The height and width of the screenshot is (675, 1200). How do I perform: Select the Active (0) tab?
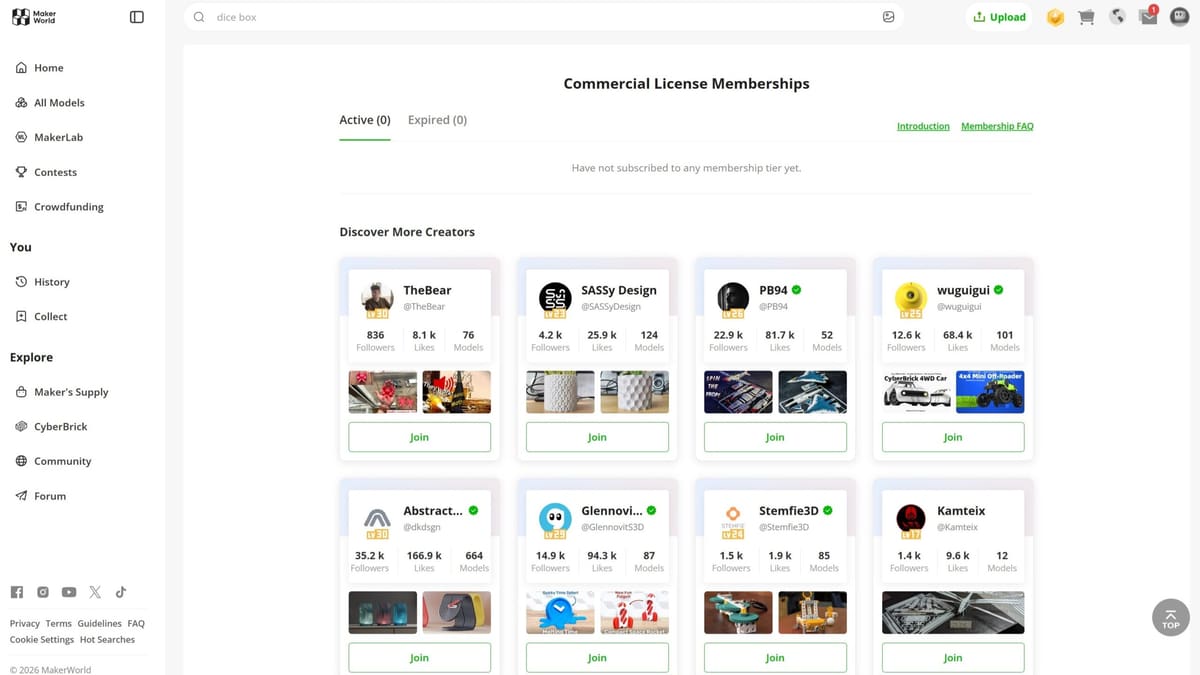tap(364, 120)
